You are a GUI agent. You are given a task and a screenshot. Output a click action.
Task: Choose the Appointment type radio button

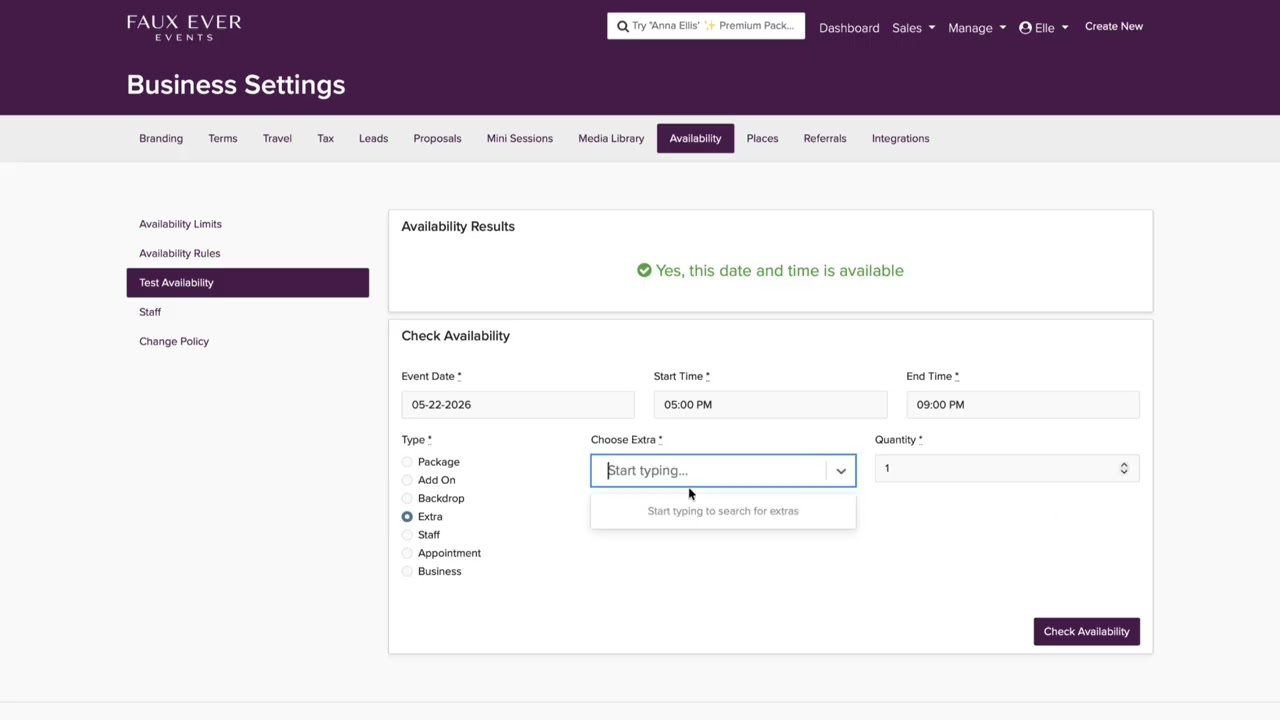pyautogui.click(x=407, y=553)
